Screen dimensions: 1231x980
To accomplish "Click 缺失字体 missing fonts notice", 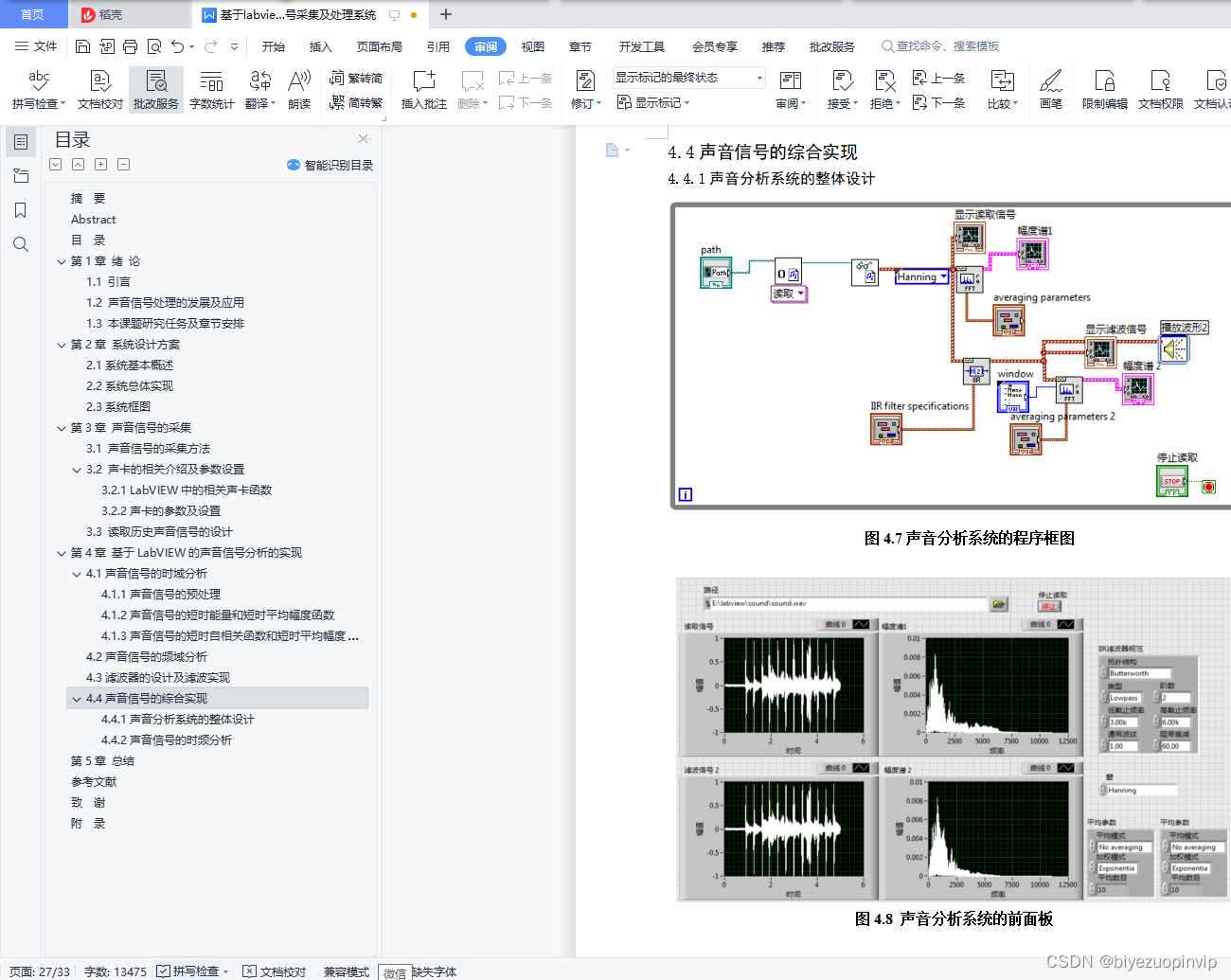I will [x=434, y=971].
